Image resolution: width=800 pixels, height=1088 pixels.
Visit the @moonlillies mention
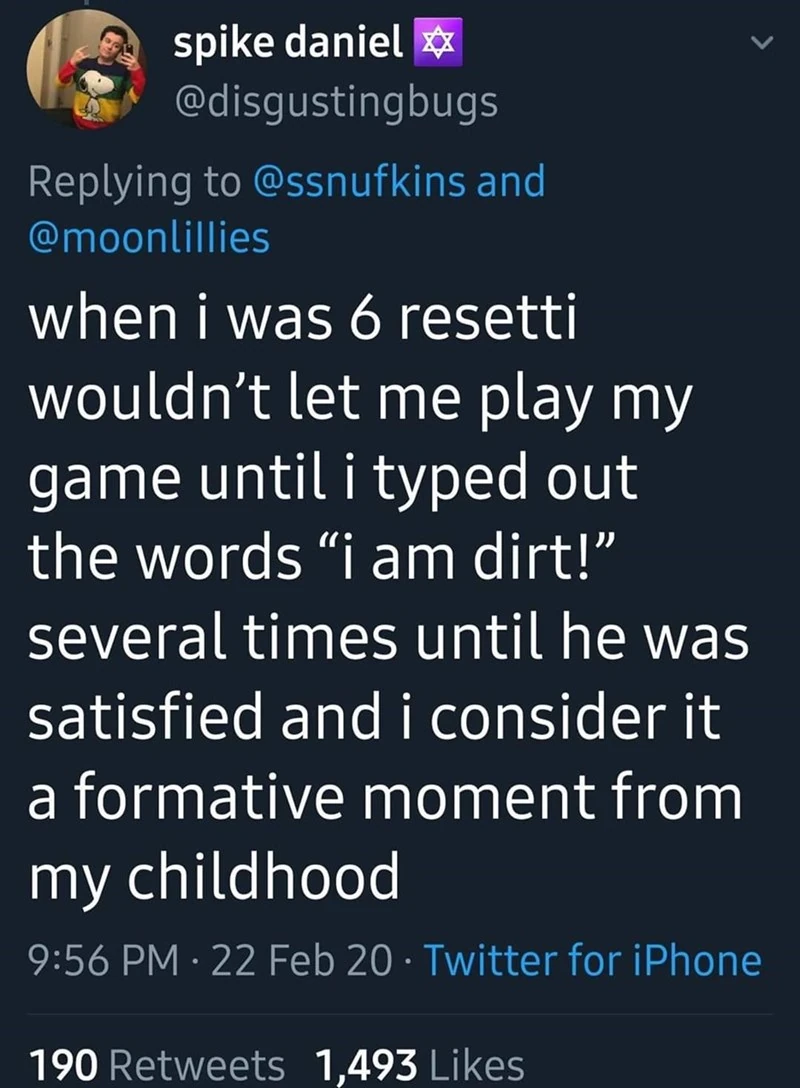[x=150, y=238]
